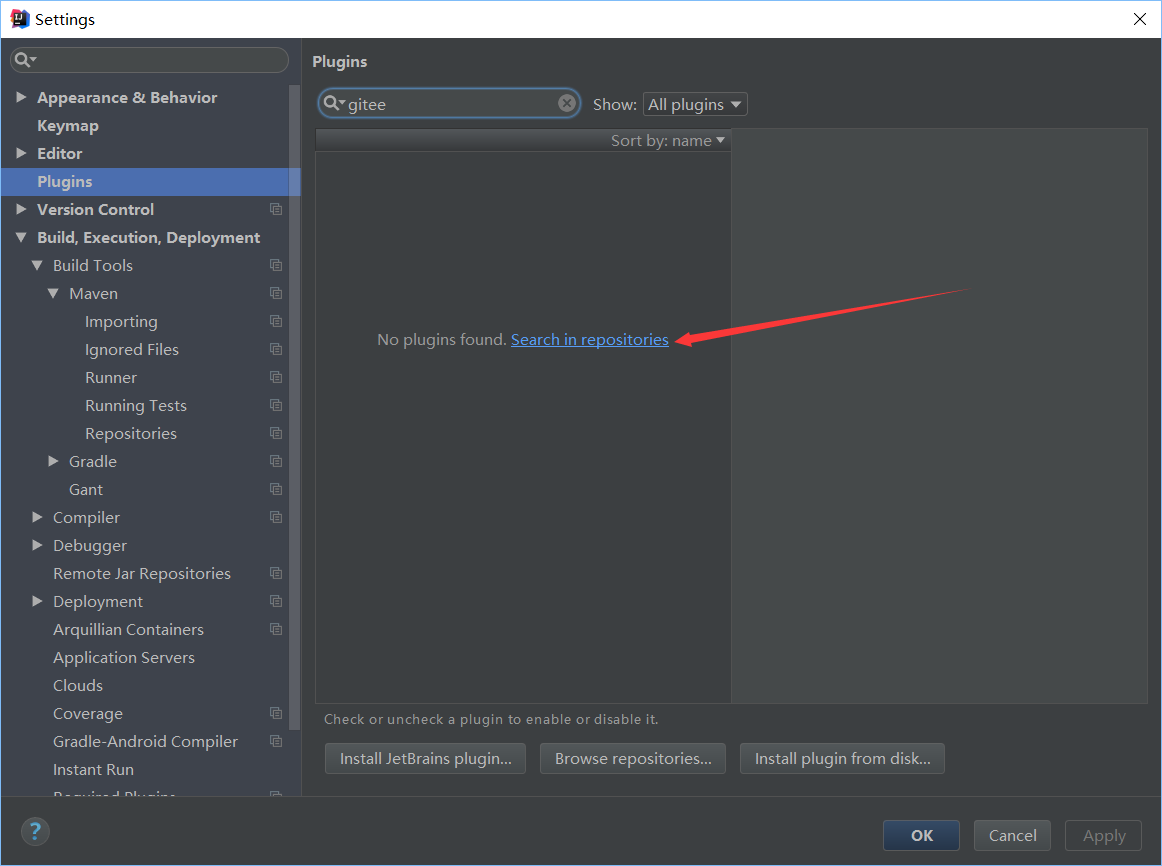1162x866 pixels.
Task: Open the Running Tests settings
Action: 136,405
